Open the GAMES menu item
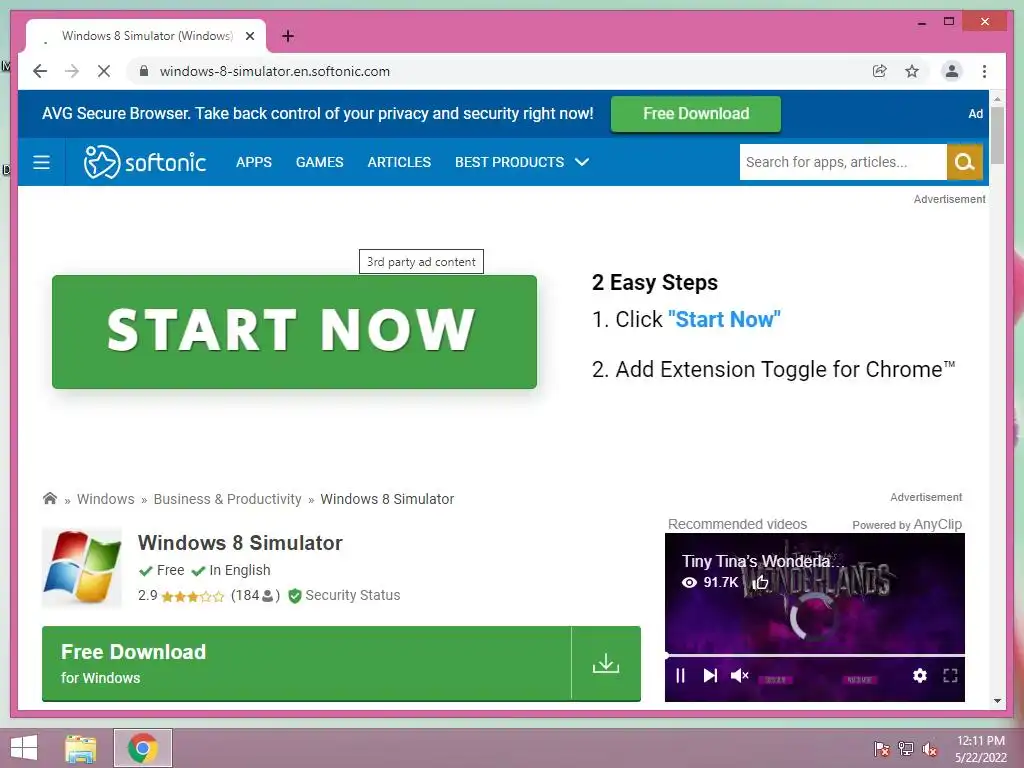The height and width of the screenshot is (768, 1024). click(319, 162)
